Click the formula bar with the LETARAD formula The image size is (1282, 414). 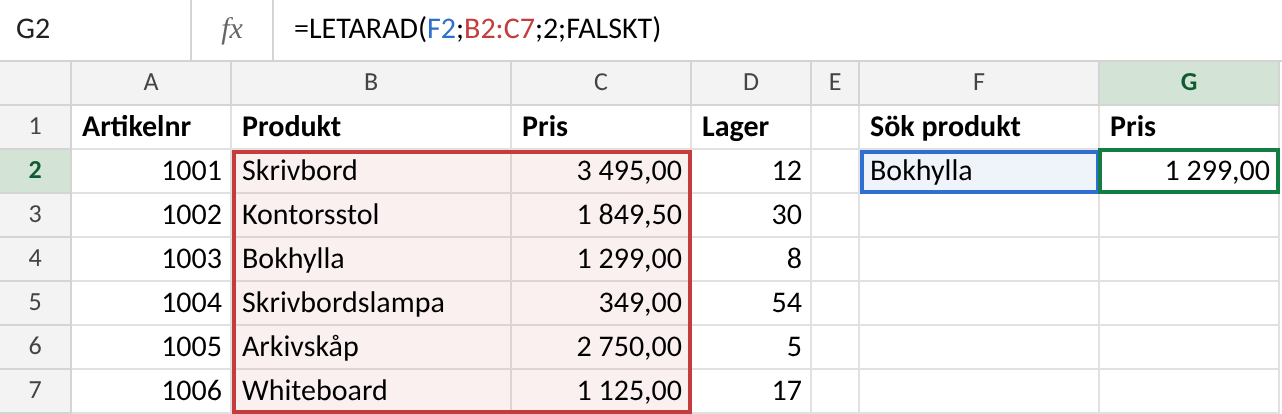coord(776,31)
